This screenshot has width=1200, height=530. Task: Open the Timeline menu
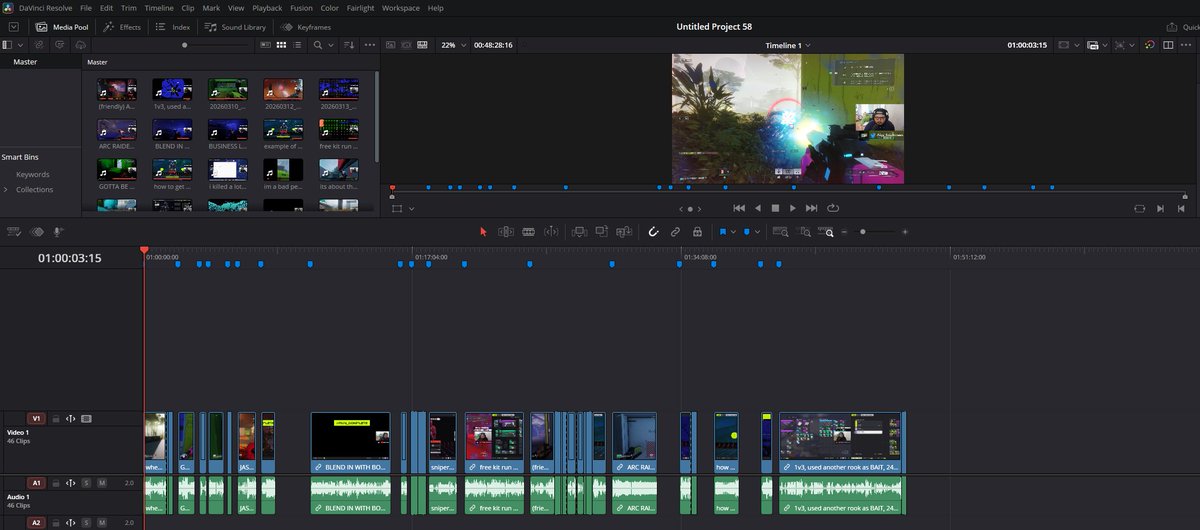tap(159, 8)
